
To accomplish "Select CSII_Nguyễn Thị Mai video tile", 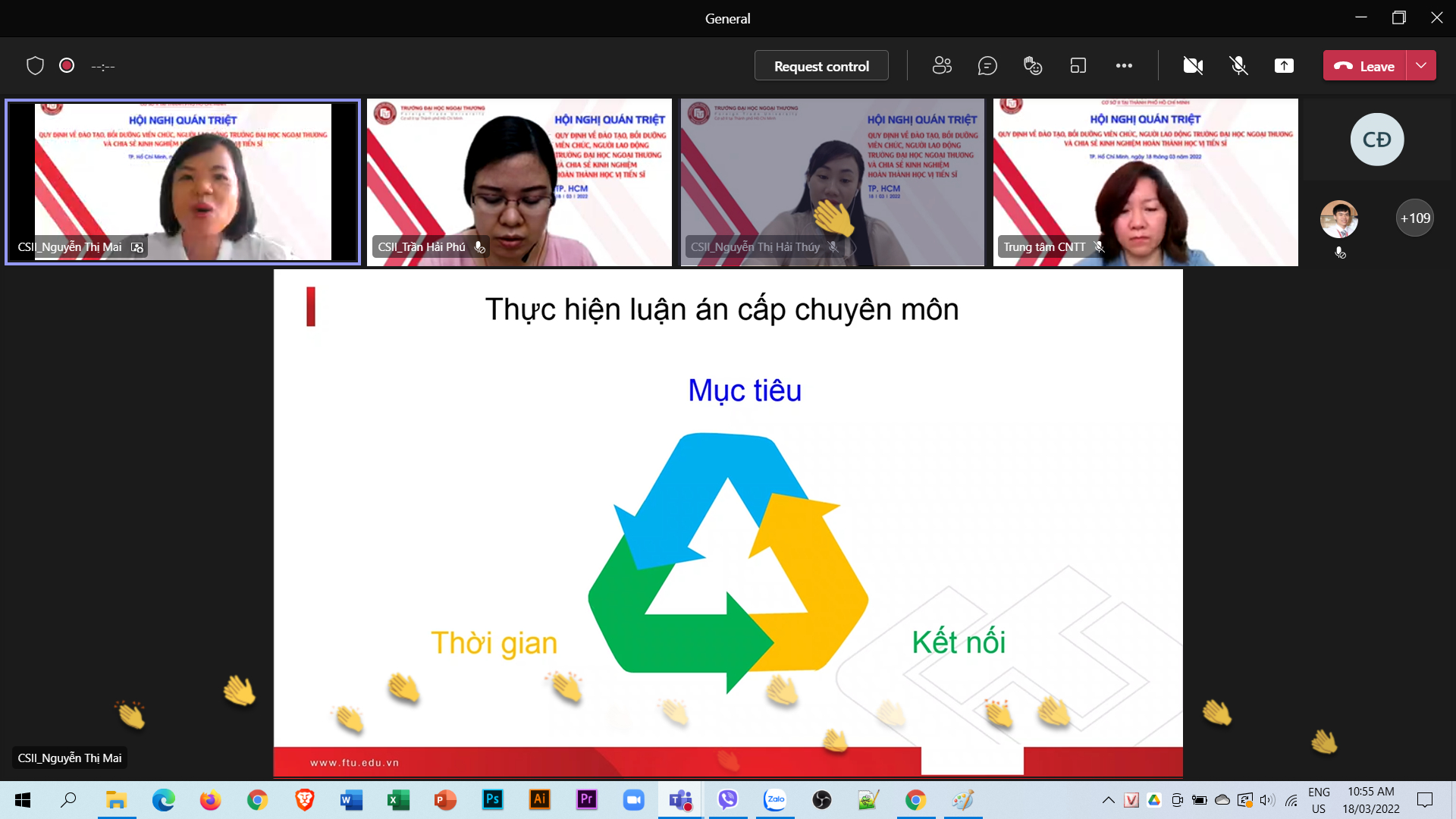I will coord(183,182).
